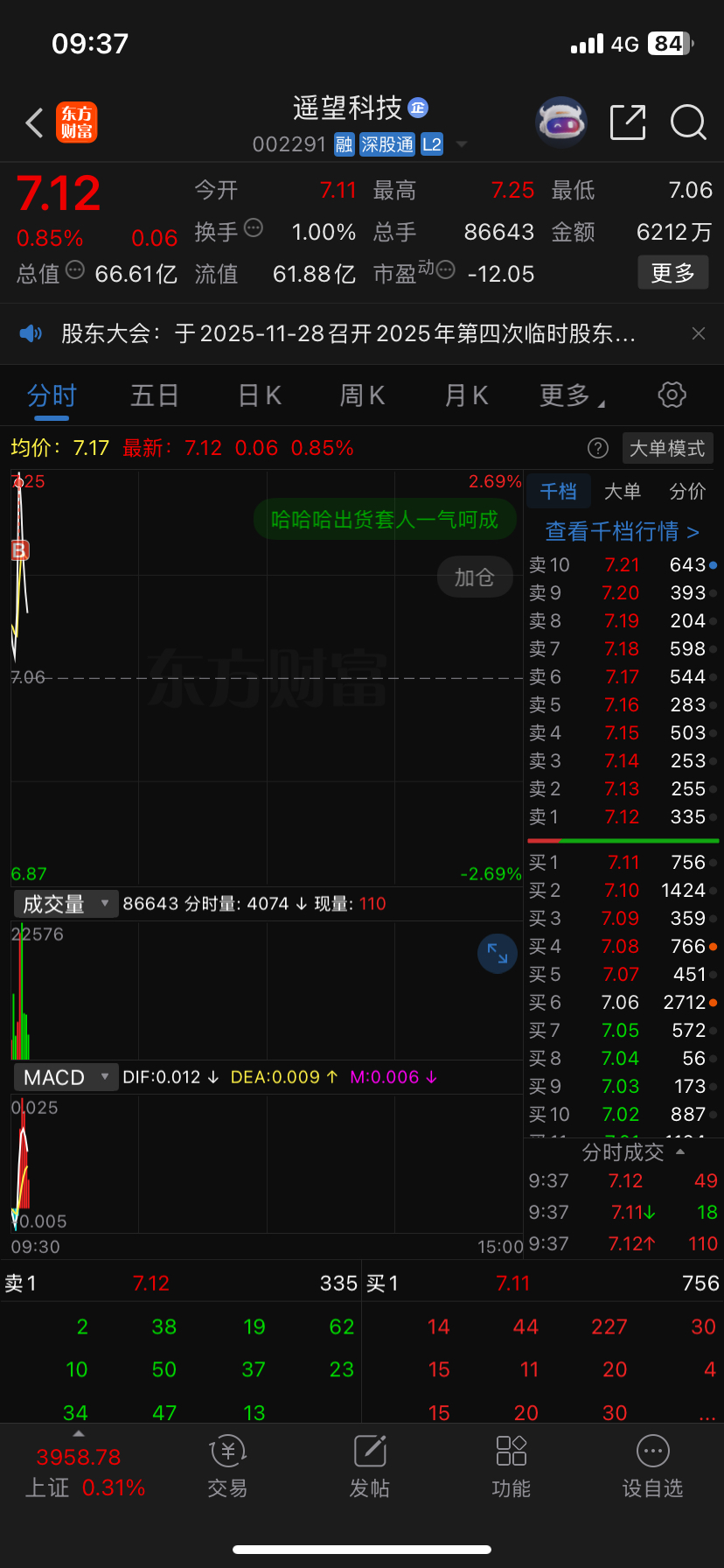Screen dimensions: 724x1568
Task: Tap the 融 margin badge
Action: (x=345, y=144)
